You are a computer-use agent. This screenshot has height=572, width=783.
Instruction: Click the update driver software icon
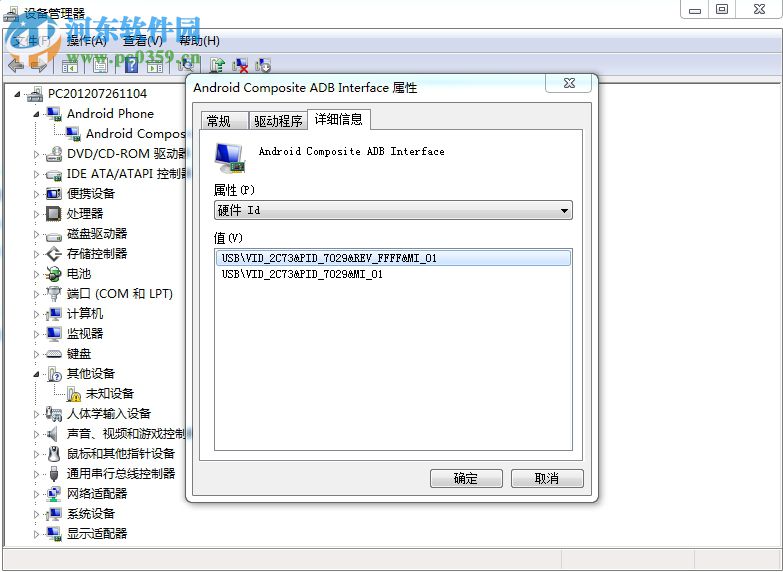[217, 65]
